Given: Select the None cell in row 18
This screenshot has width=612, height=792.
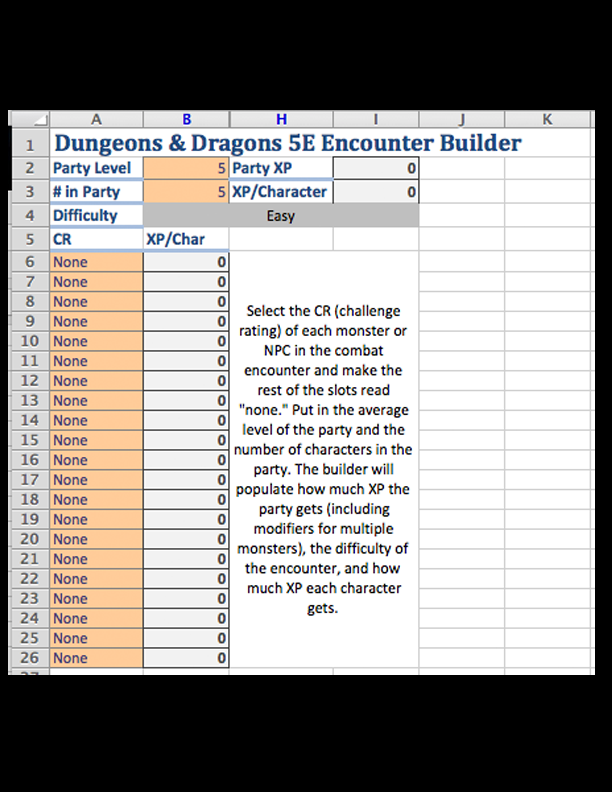Looking at the screenshot, I should pos(96,500).
